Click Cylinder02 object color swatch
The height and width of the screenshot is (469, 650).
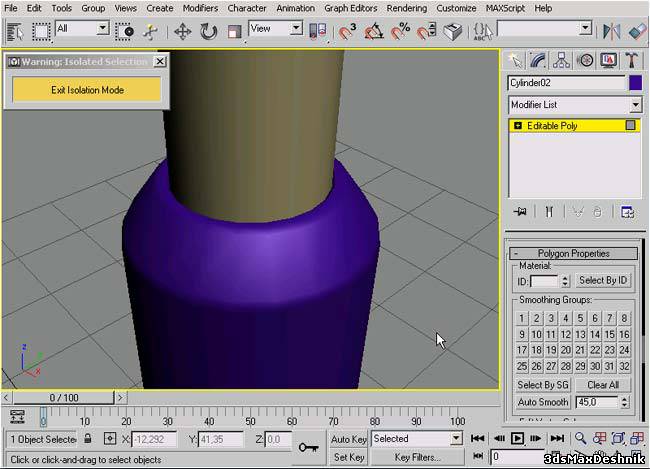point(635,83)
